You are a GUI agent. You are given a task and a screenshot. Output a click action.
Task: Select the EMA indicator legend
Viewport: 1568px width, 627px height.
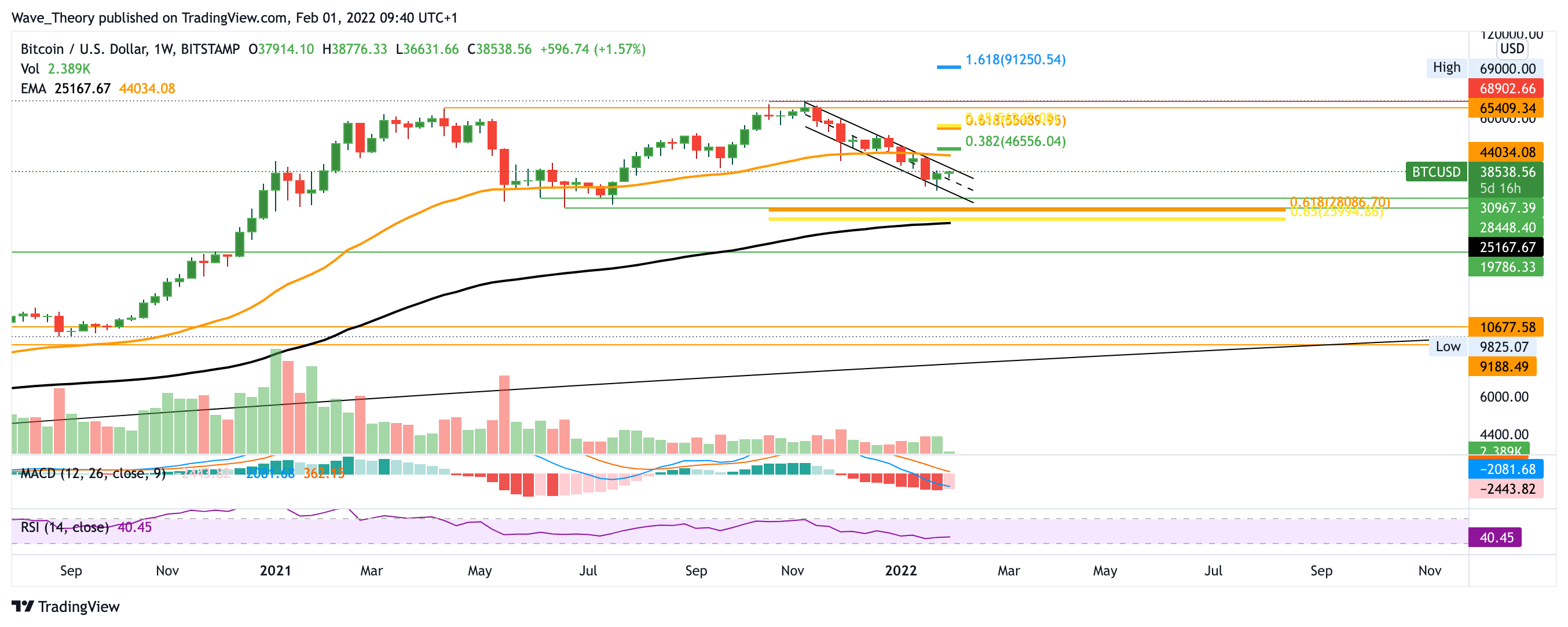pyautogui.click(x=97, y=88)
